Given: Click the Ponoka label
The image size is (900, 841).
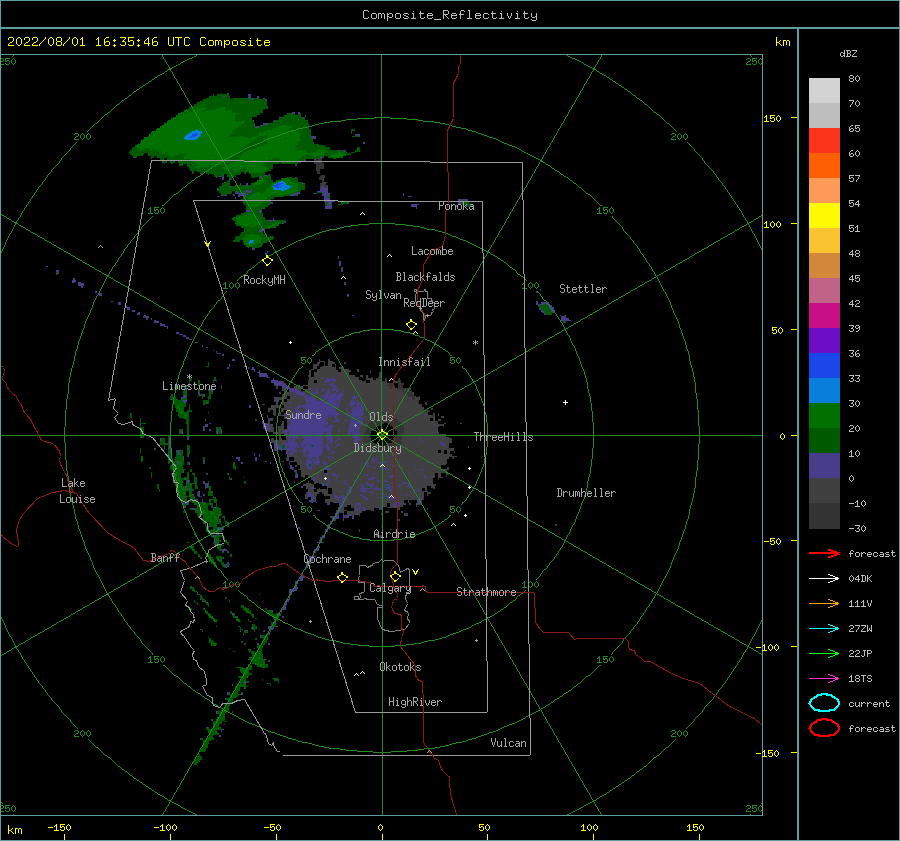Looking at the screenshot, I should (x=456, y=206).
